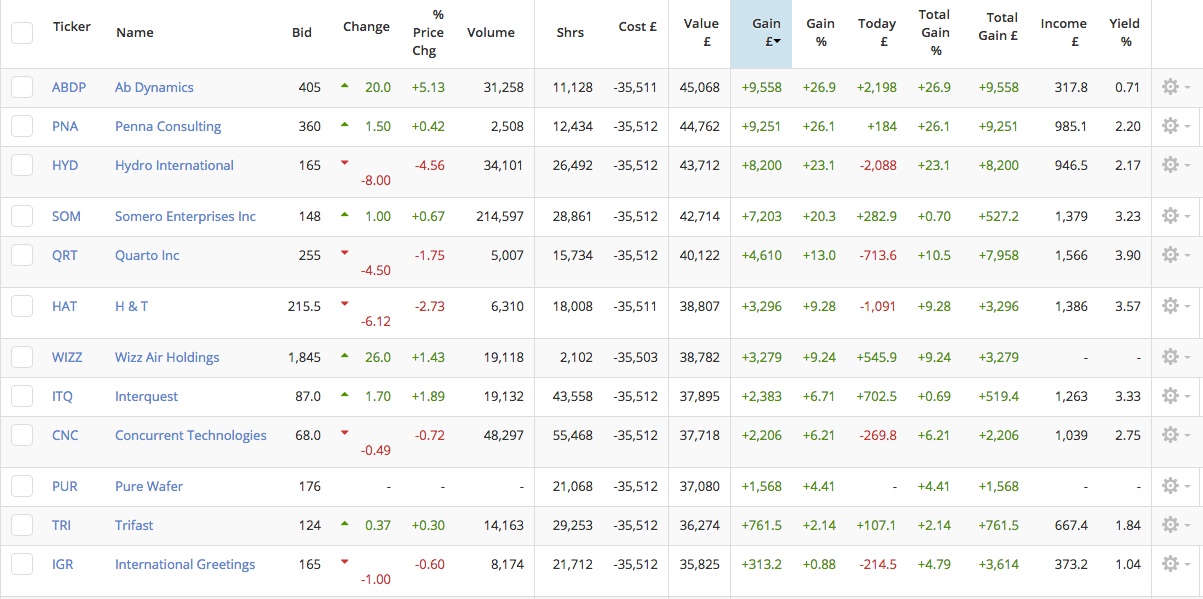This screenshot has width=1203, height=599.
Task: Tick the checkbox for the ABDP row
Action: point(22,87)
